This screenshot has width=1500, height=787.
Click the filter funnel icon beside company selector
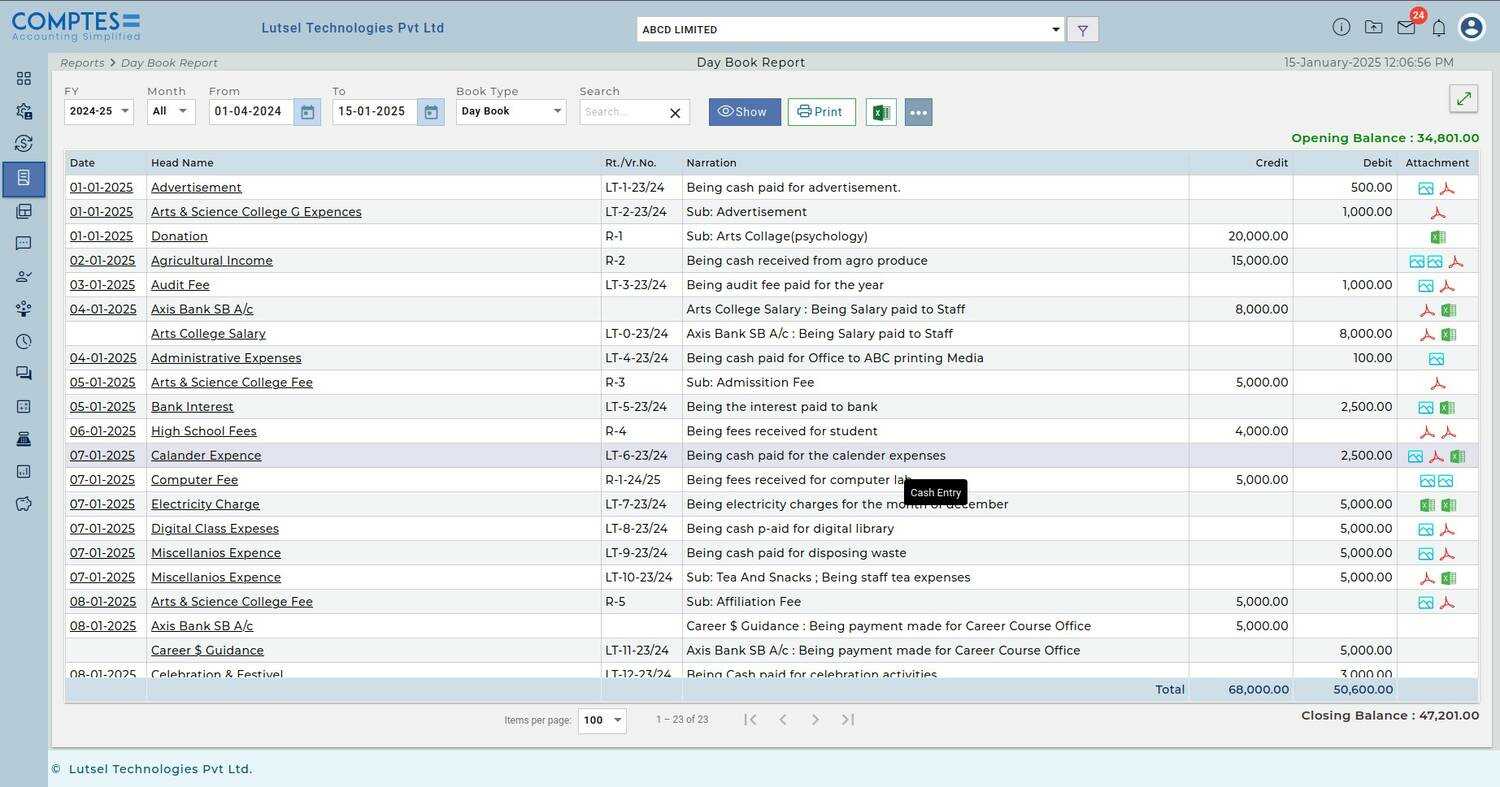pos(1082,30)
